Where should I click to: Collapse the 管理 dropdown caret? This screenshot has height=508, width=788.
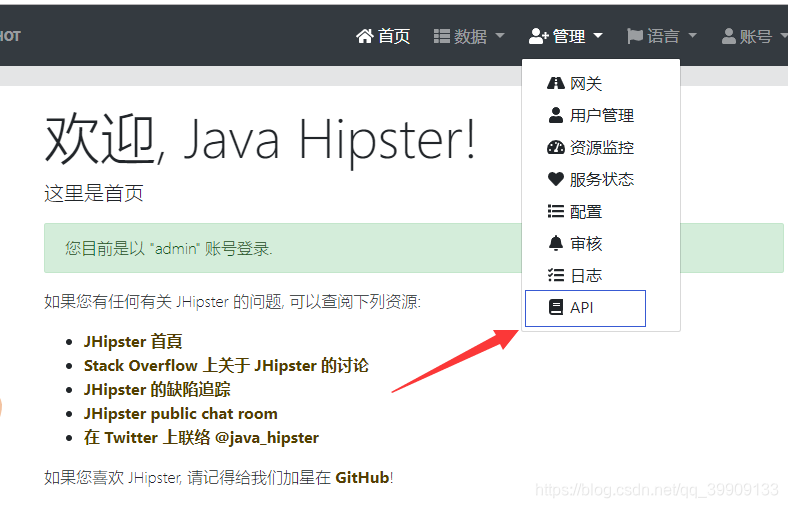tap(598, 36)
